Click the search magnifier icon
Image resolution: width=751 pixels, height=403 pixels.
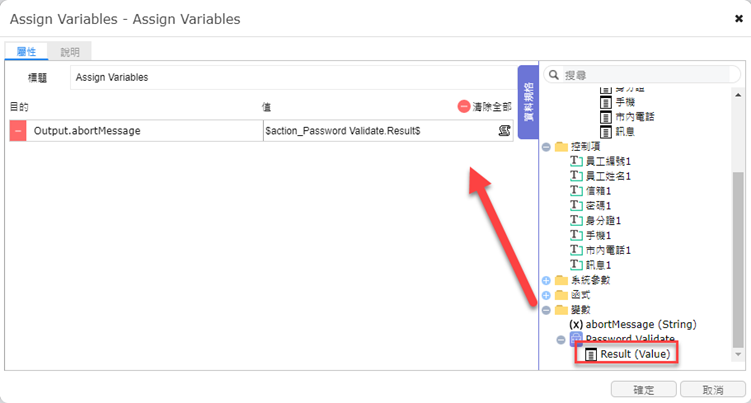[553, 75]
